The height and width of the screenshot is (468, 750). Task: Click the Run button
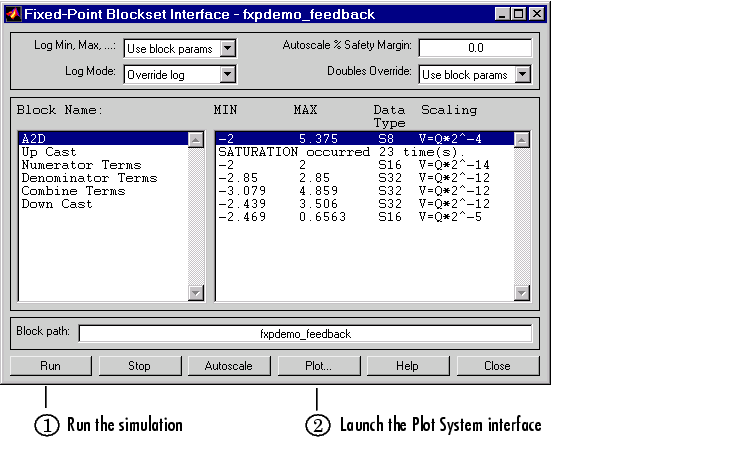click(x=50, y=366)
